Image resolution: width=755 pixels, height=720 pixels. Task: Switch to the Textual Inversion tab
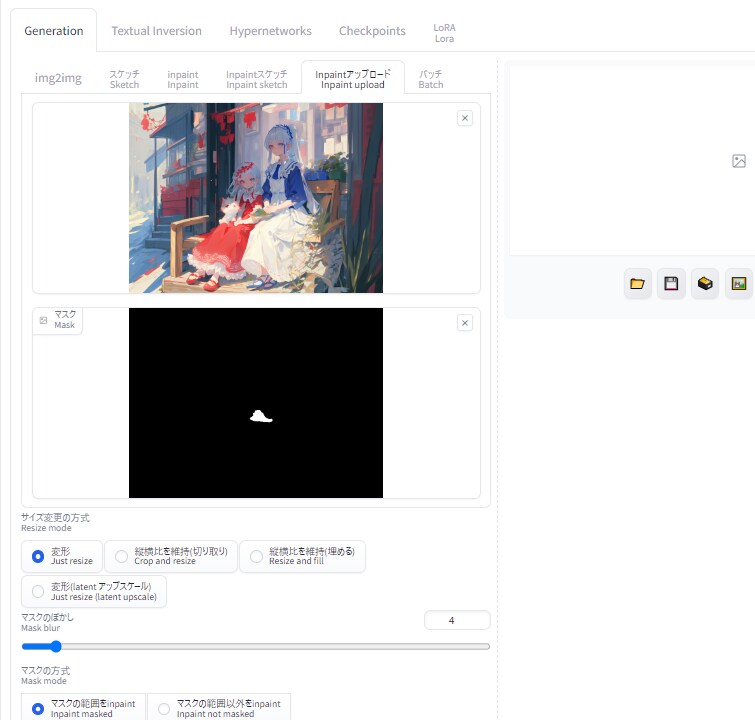point(156,31)
